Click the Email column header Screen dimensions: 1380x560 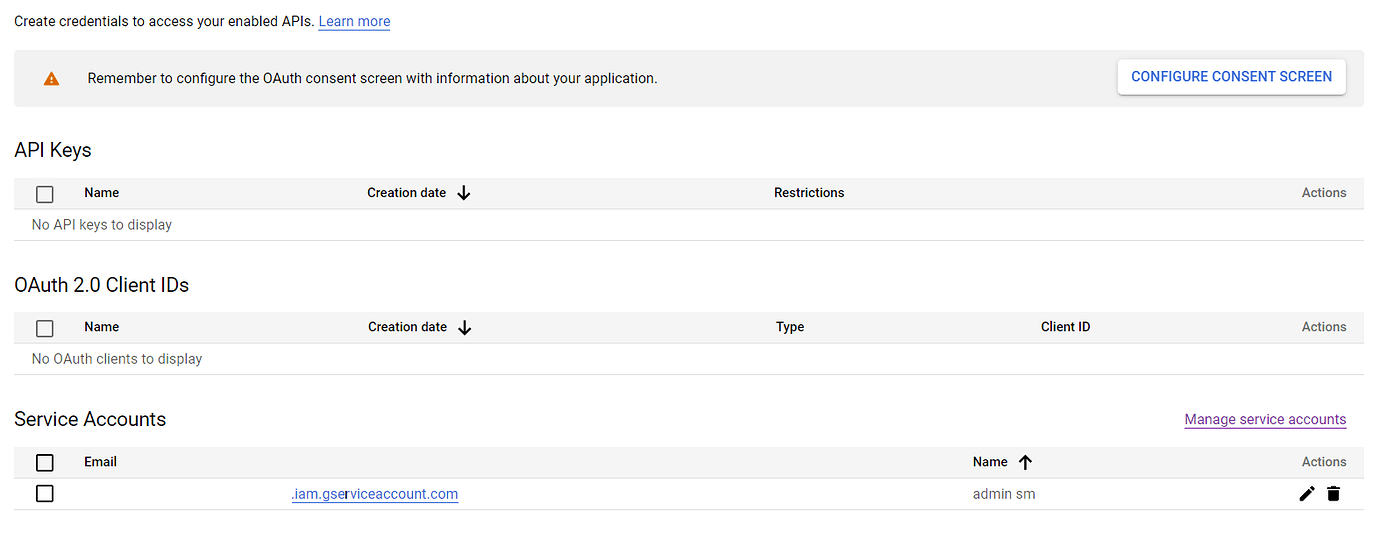[x=100, y=462]
